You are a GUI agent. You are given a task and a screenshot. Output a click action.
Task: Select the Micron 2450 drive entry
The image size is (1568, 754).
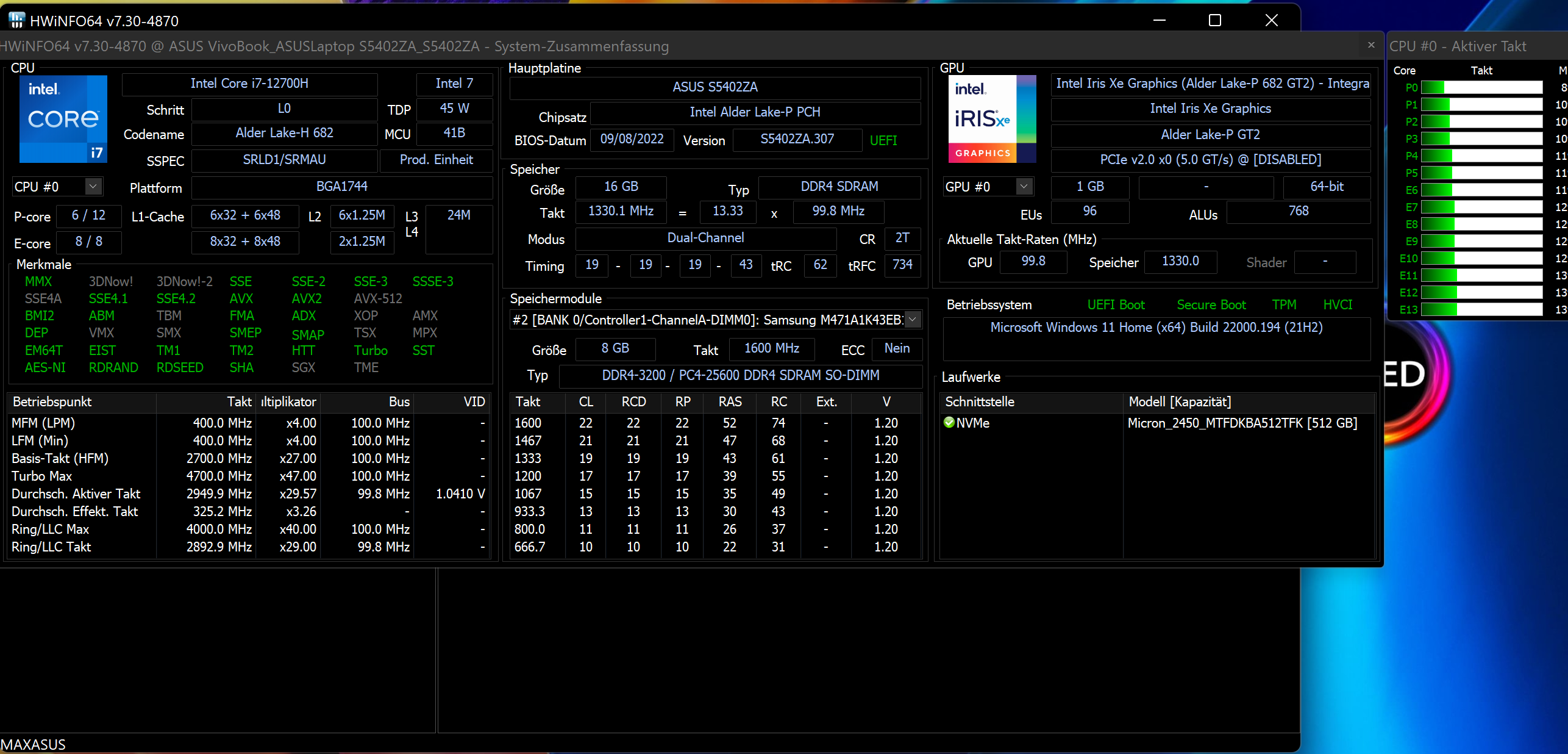(1242, 423)
